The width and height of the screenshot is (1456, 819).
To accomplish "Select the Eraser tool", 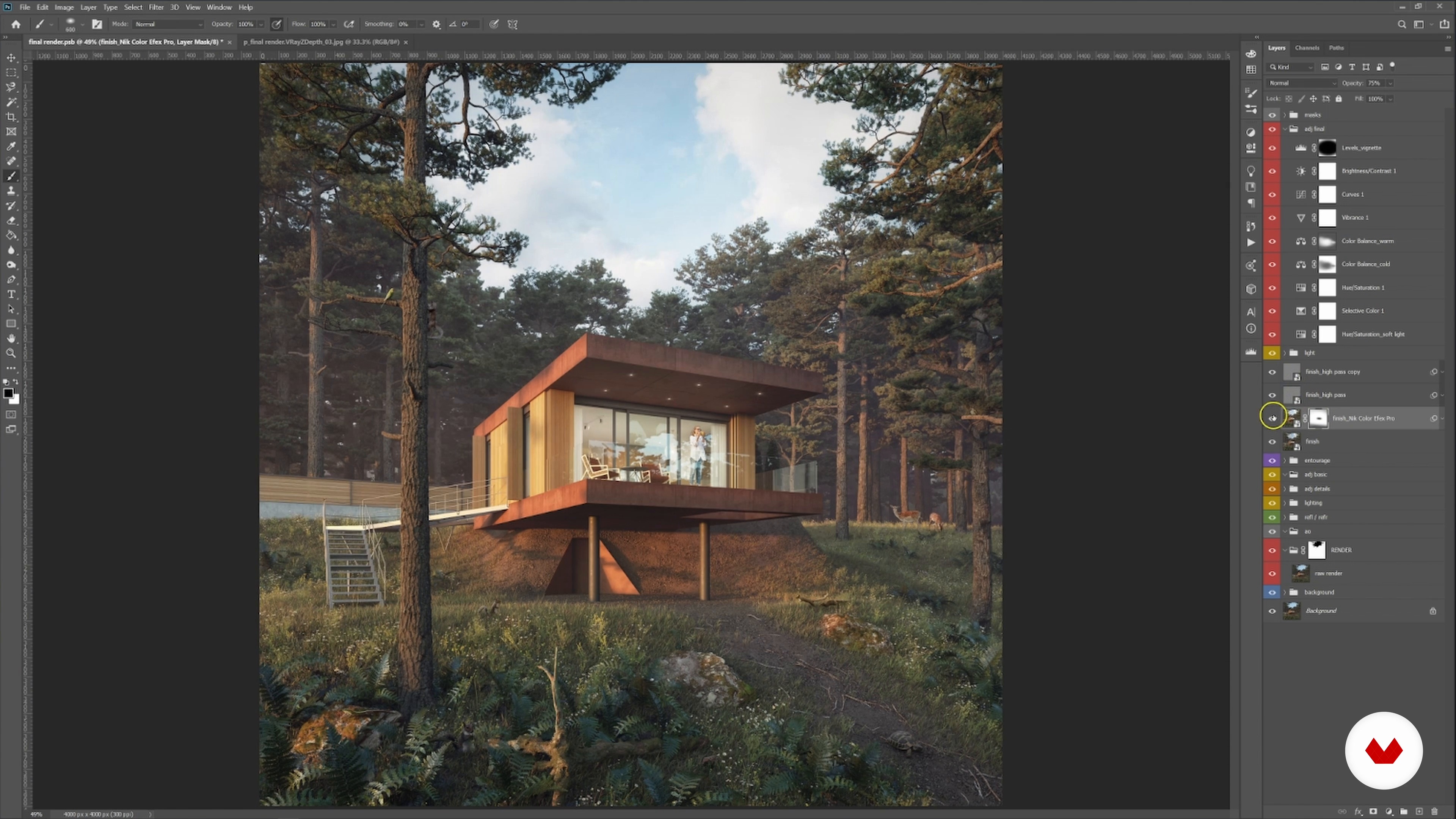I will 11,220.
